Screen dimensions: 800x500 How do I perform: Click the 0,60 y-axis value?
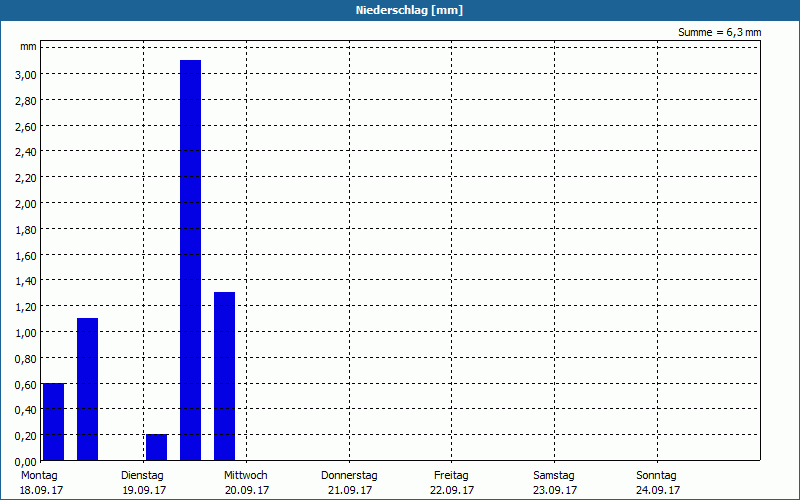26,384
